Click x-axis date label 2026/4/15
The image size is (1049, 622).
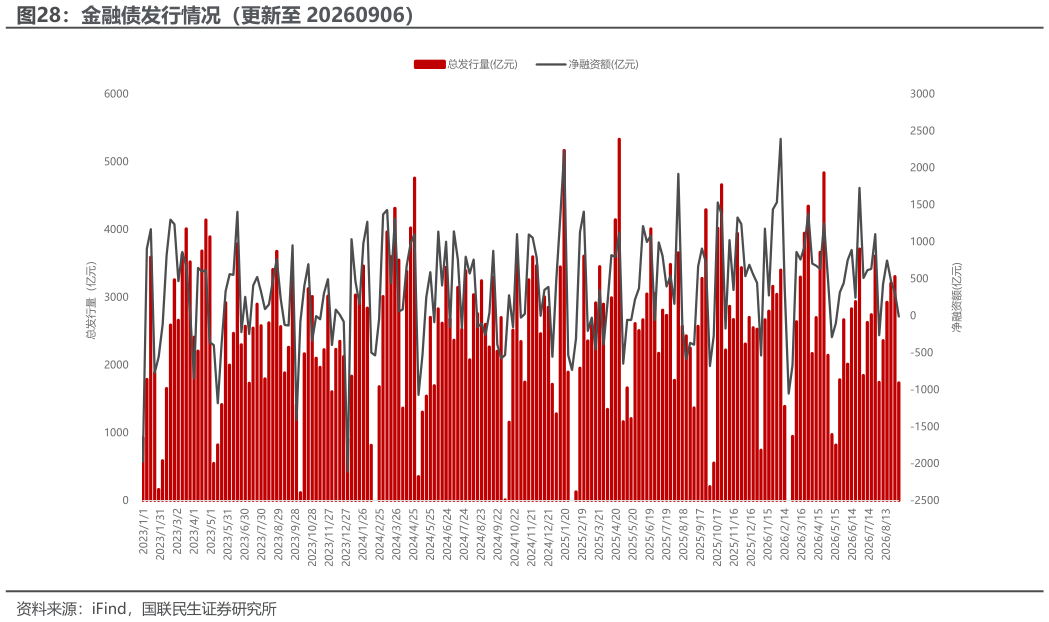pos(818,535)
